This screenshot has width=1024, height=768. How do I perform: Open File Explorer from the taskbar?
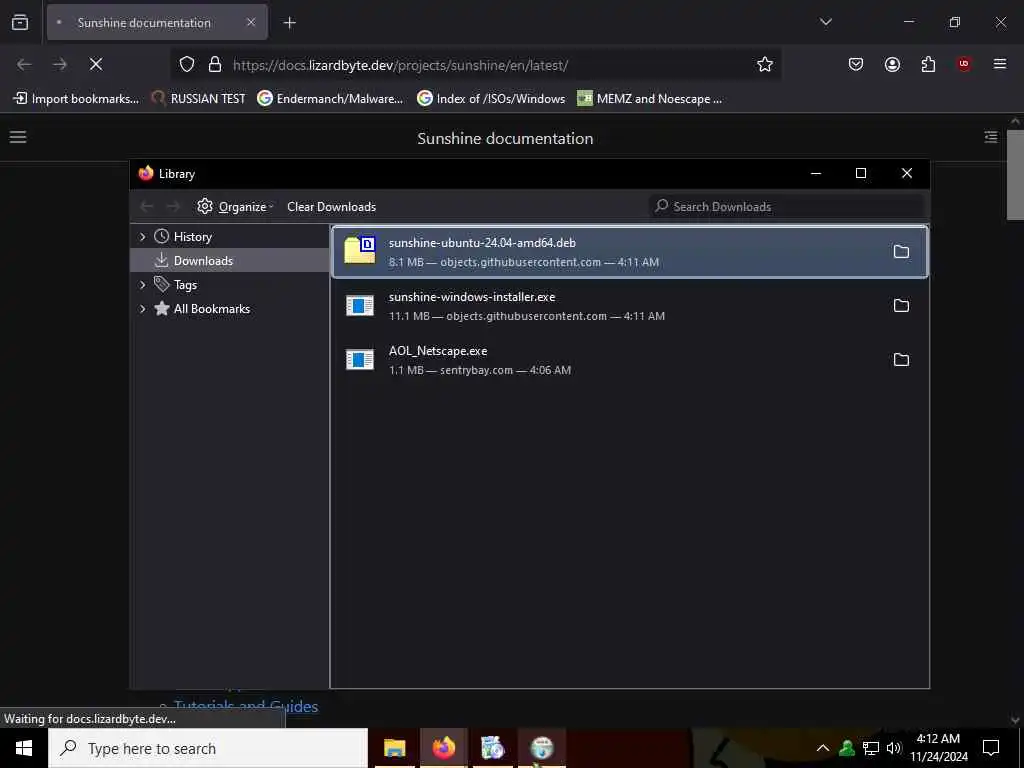click(x=394, y=748)
